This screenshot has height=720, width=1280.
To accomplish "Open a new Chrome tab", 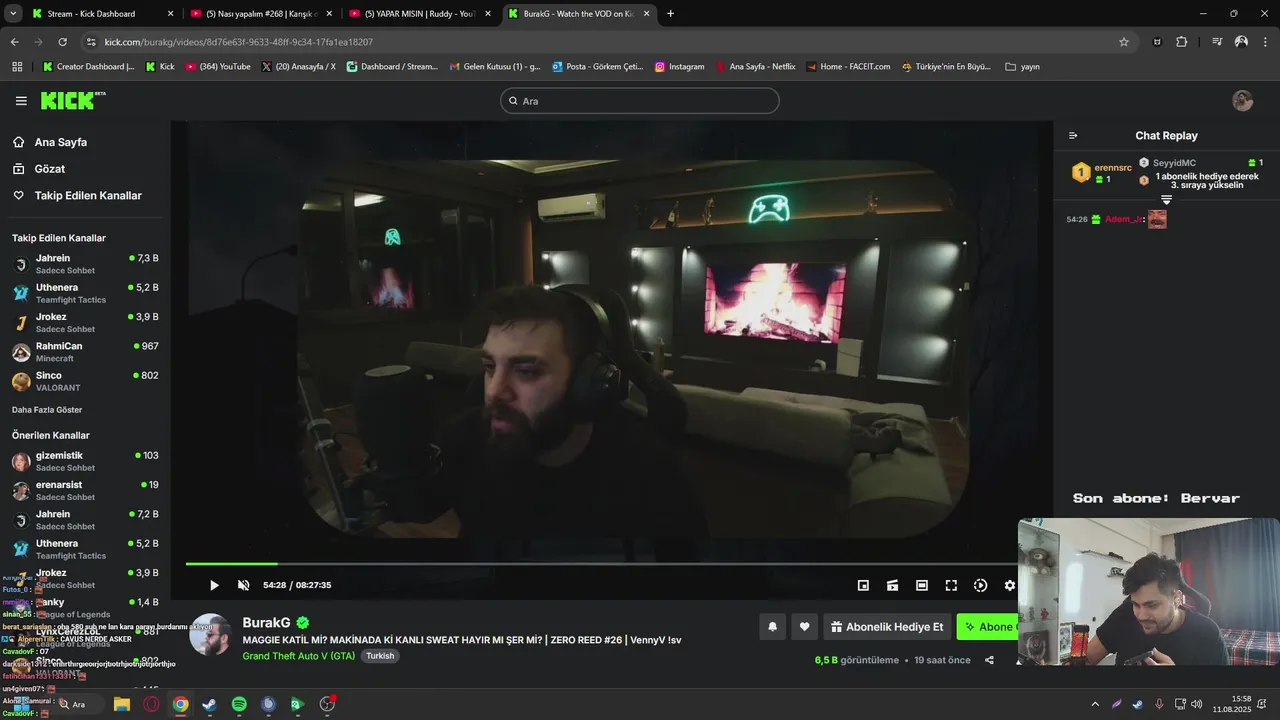I will pos(670,14).
